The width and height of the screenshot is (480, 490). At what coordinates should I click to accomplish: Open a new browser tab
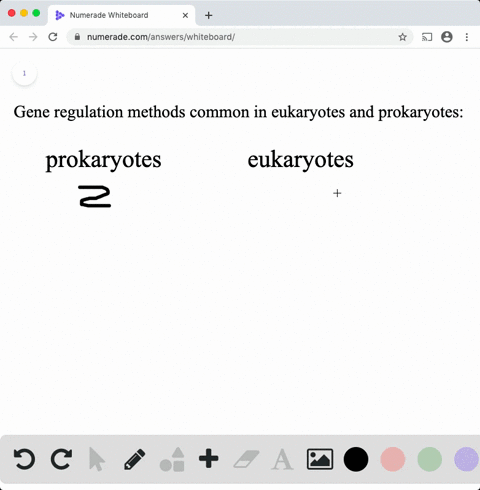(x=209, y=15)
